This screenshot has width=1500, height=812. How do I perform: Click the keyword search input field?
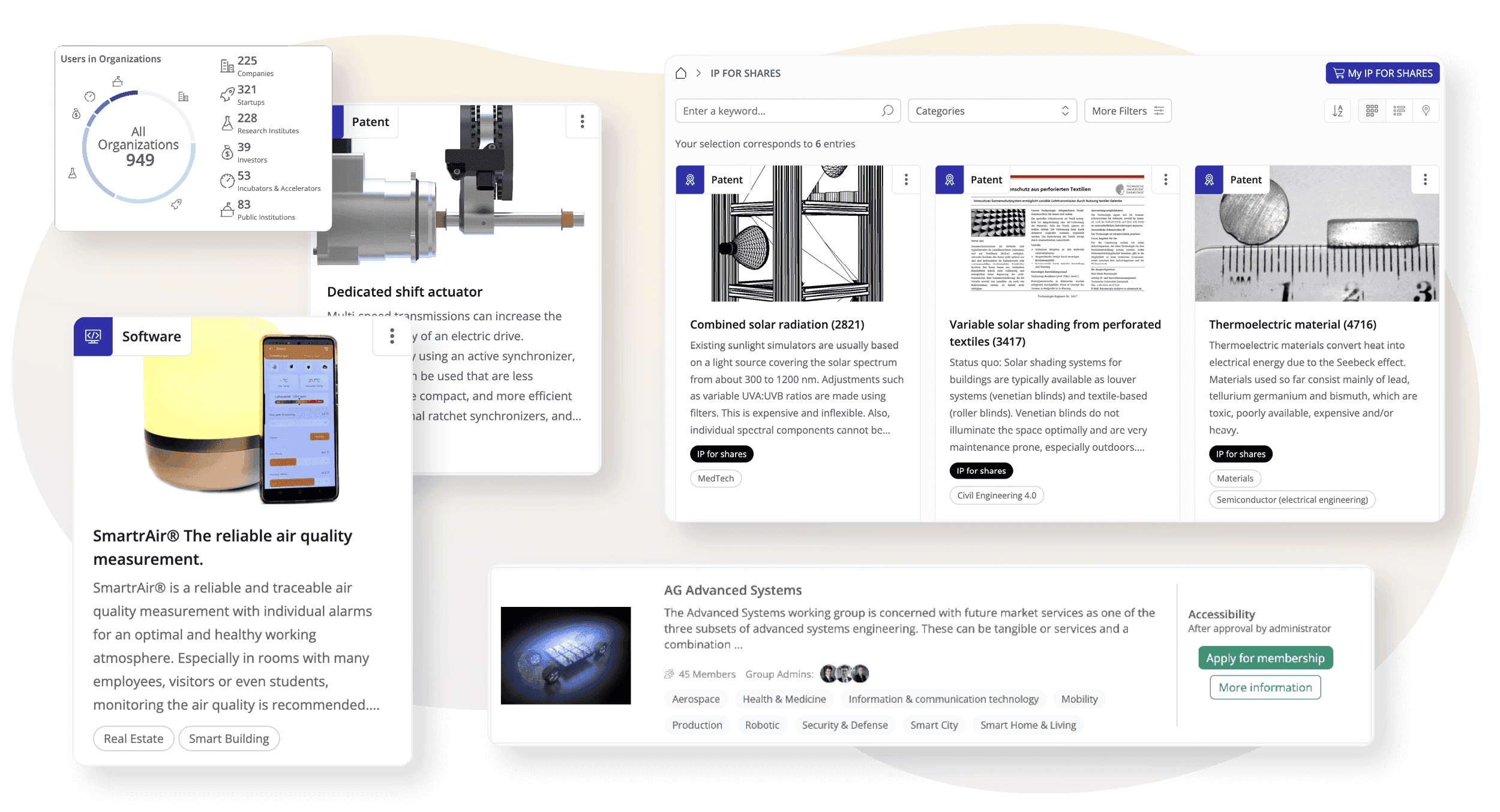[785, 111]
